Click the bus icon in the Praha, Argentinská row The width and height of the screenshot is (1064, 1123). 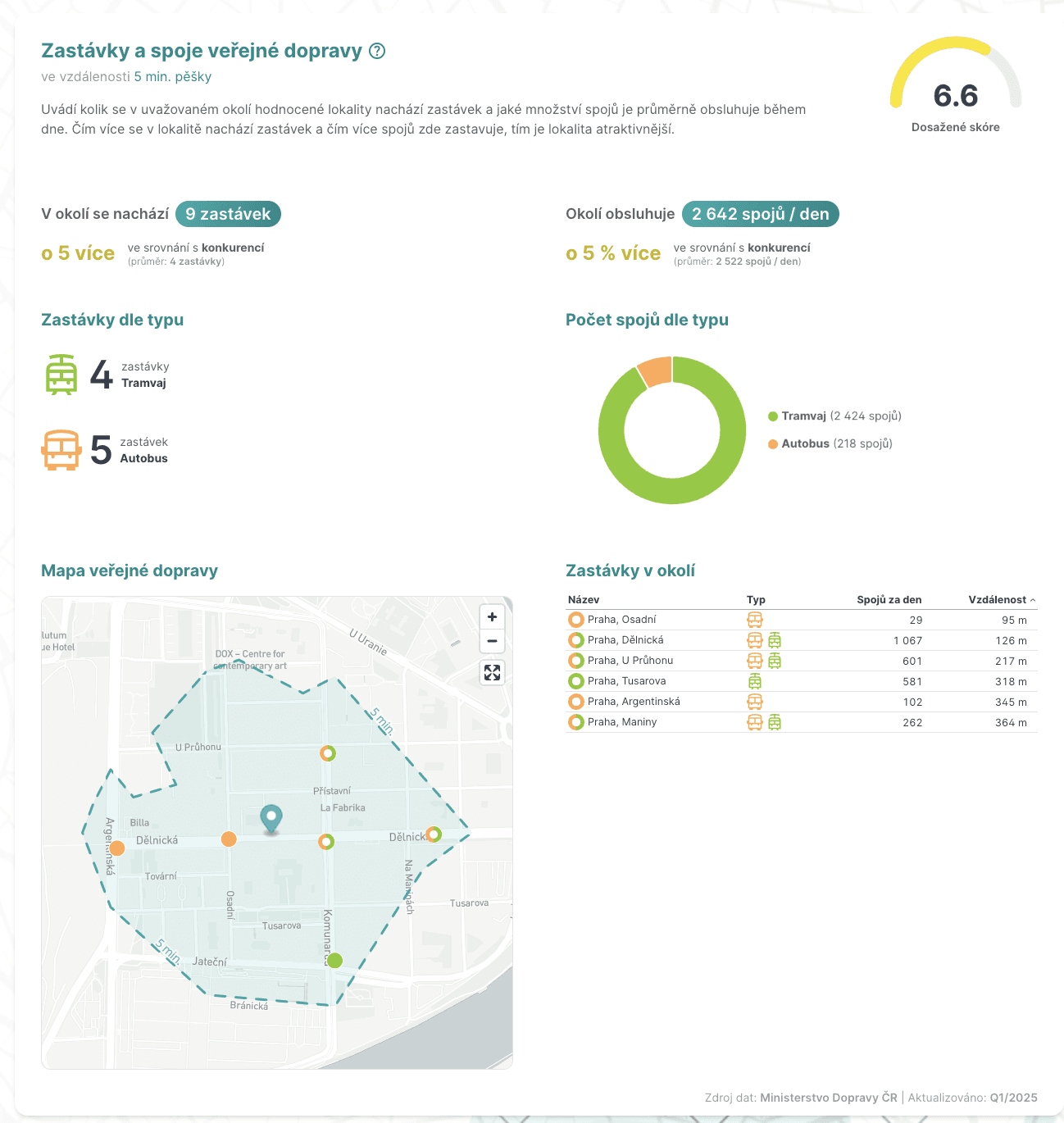754,702
